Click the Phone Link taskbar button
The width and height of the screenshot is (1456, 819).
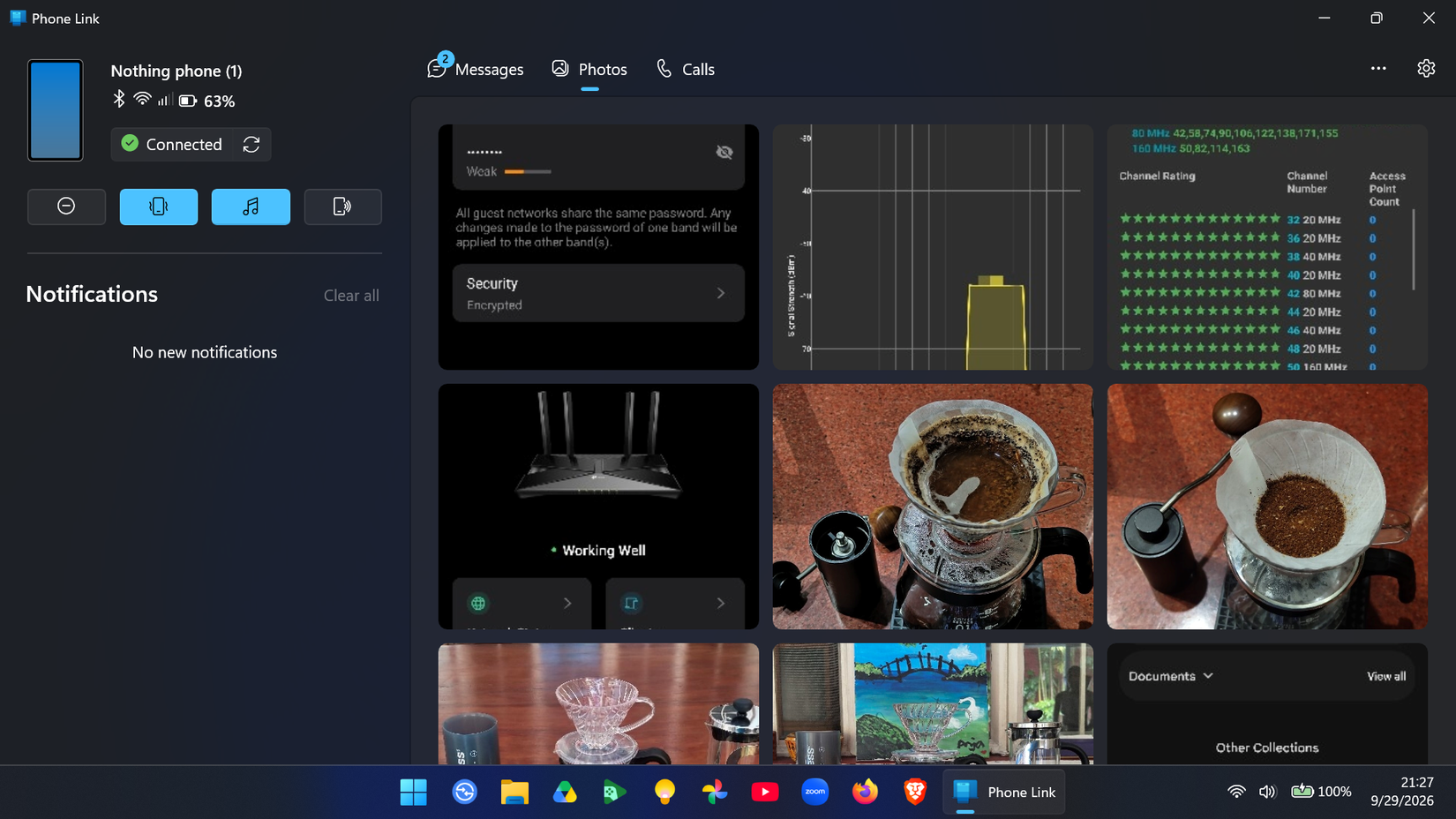1004,792
